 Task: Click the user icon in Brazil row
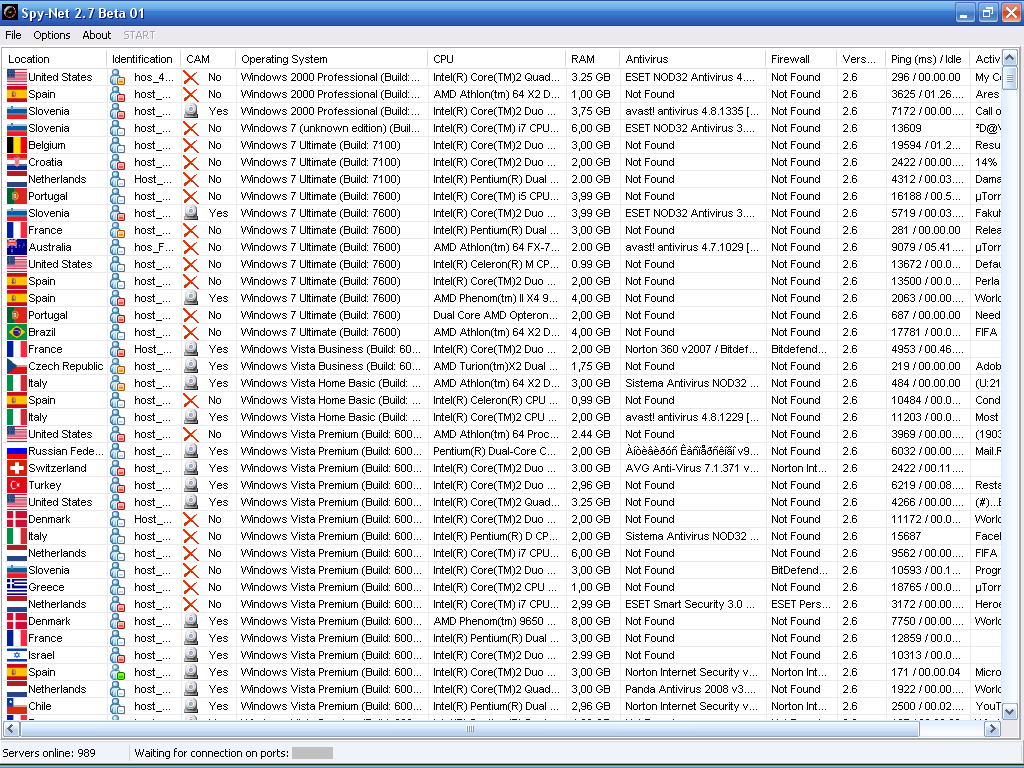coord(118,332)
